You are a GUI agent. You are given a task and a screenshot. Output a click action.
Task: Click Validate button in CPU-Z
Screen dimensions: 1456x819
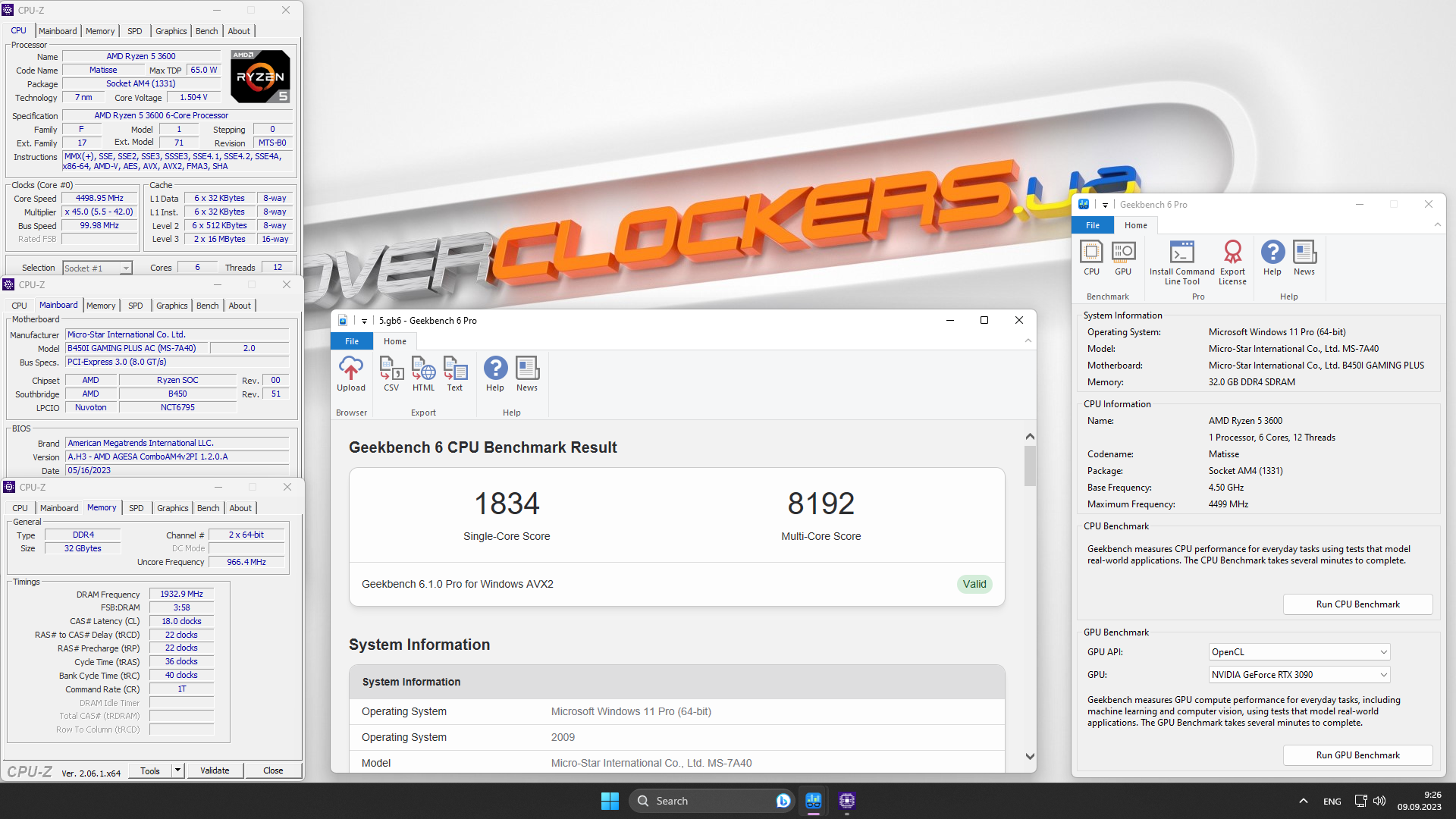tap(215, 770)
